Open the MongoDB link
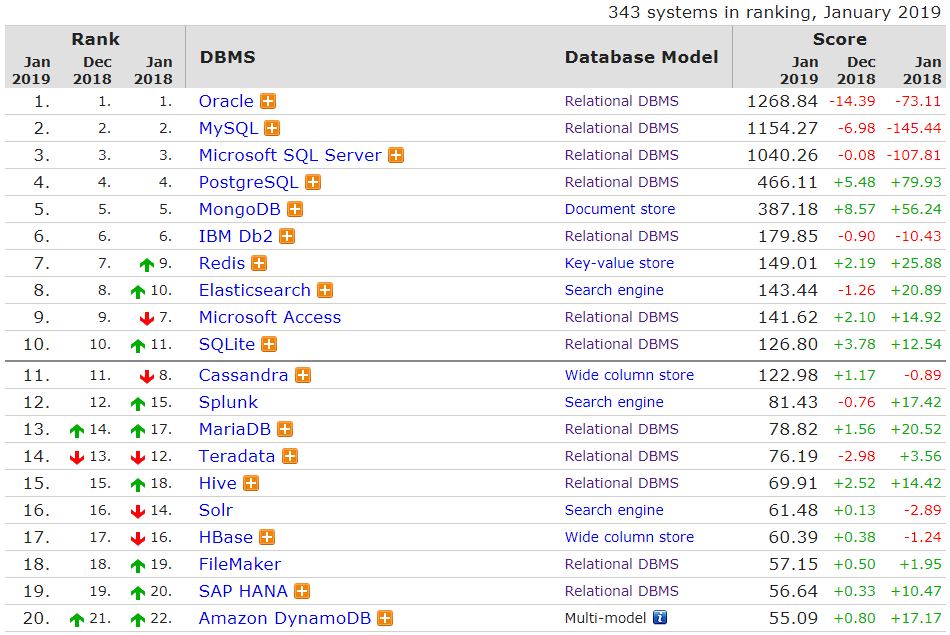Image resolution: width=950 pixels, height=635 pixels. click(239, 210)
